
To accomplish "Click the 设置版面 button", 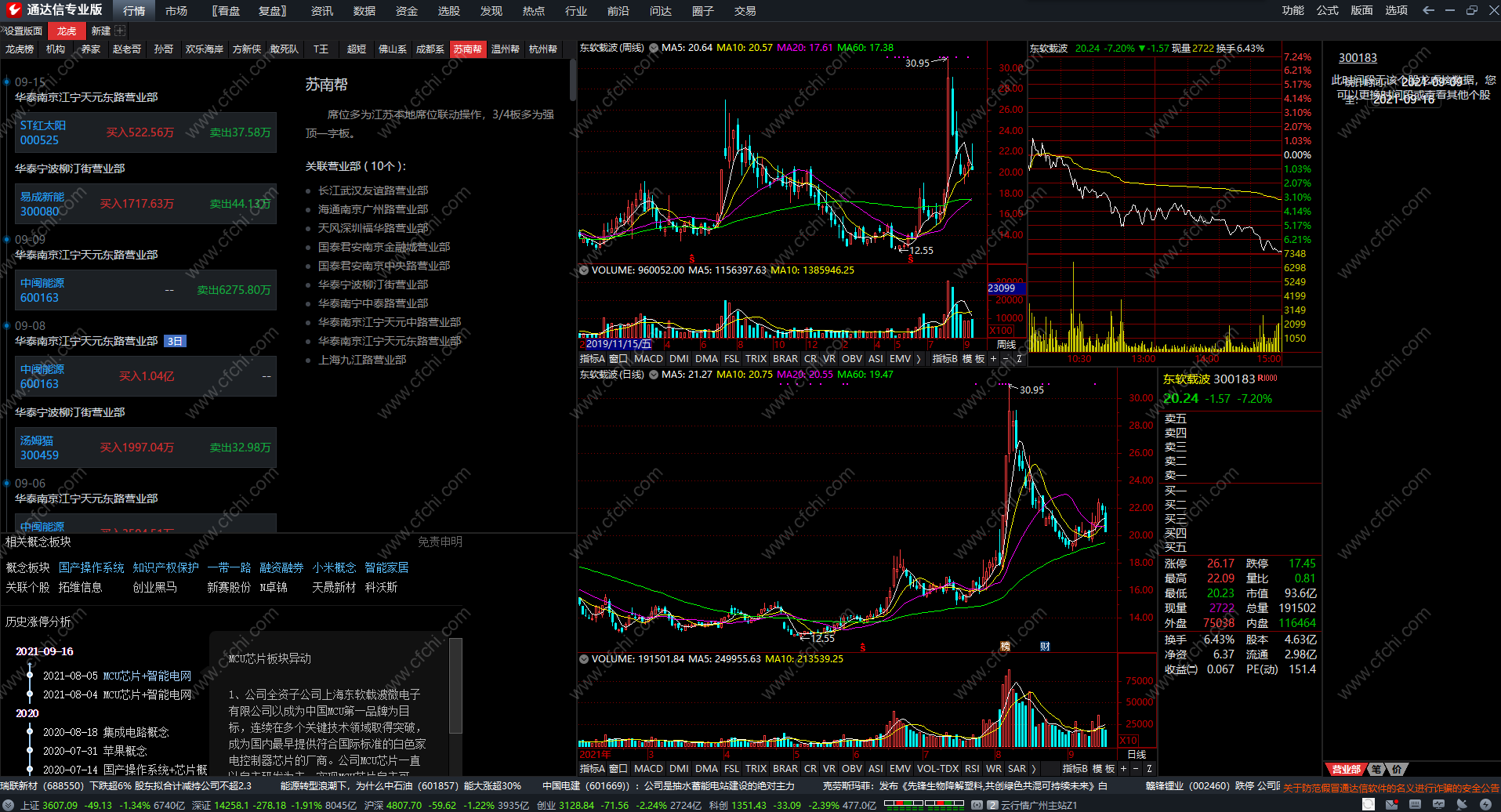I will click(x=23, y=31).
